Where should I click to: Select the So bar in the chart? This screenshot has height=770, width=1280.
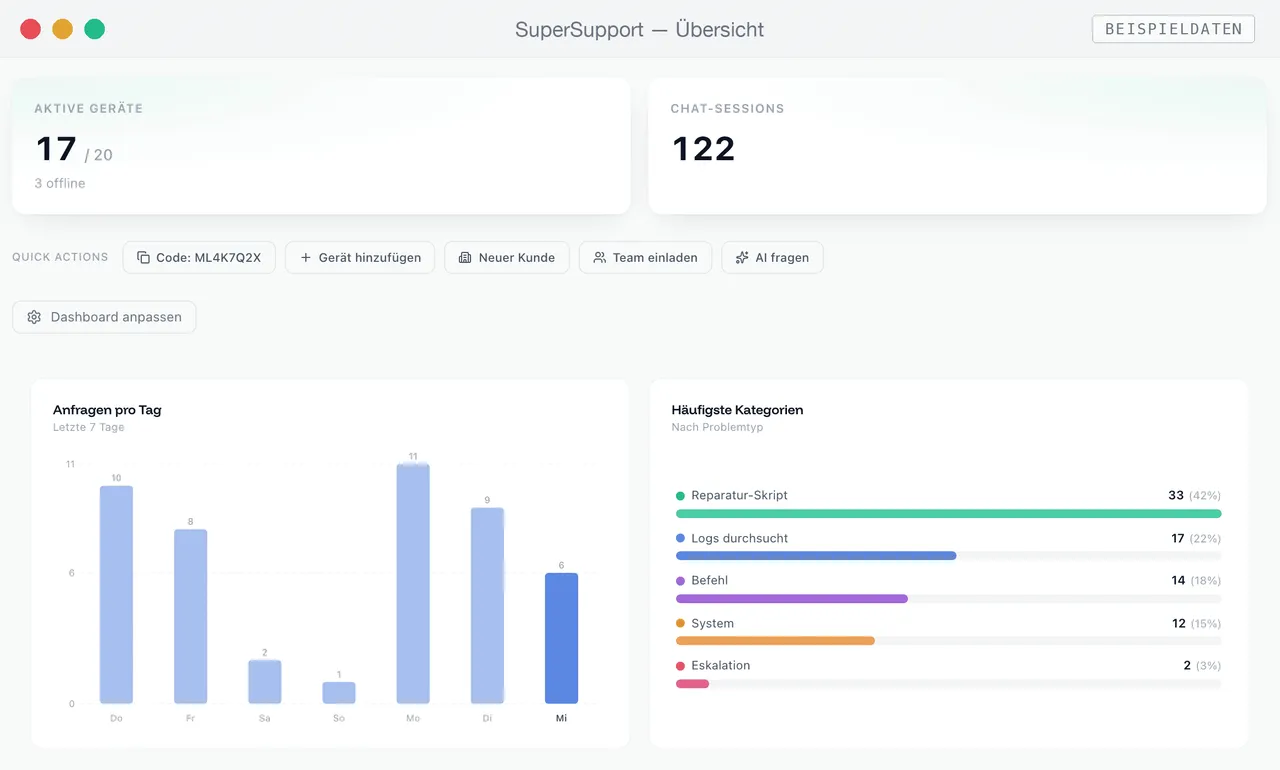pos(339,693)
